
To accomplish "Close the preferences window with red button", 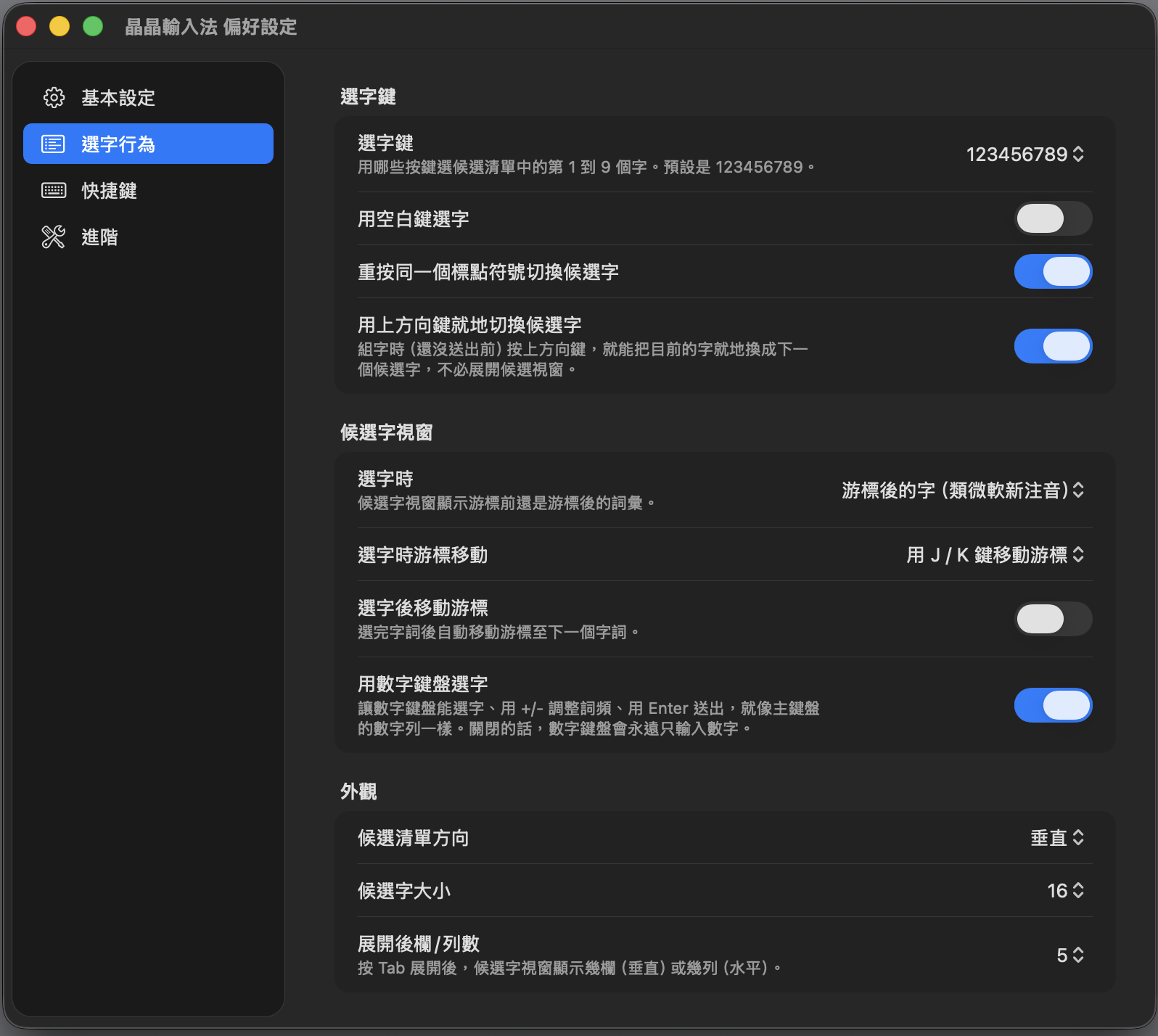I will [x=26, y=27].
